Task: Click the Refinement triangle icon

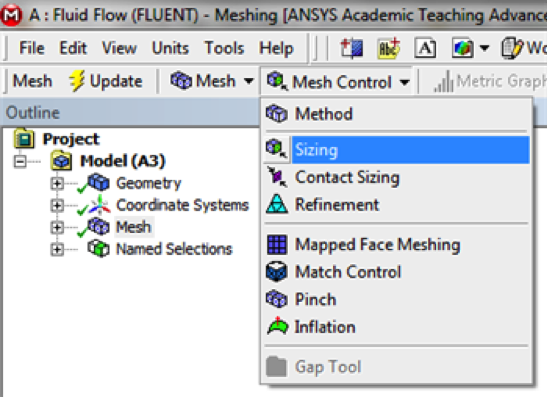Action: tap(277, 204)
